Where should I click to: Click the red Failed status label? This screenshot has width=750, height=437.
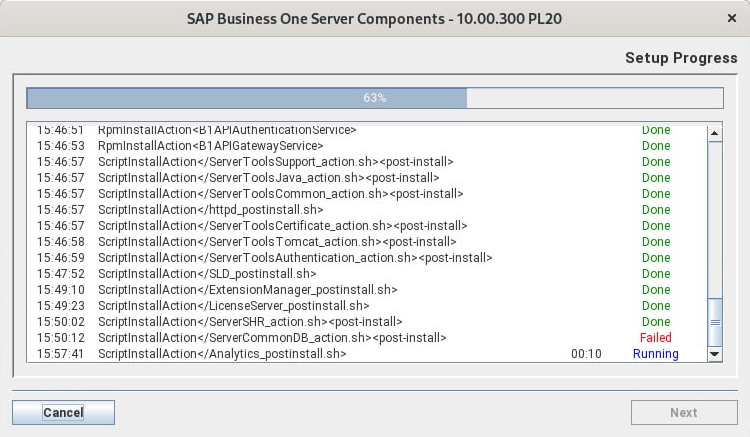coord(655,338)
